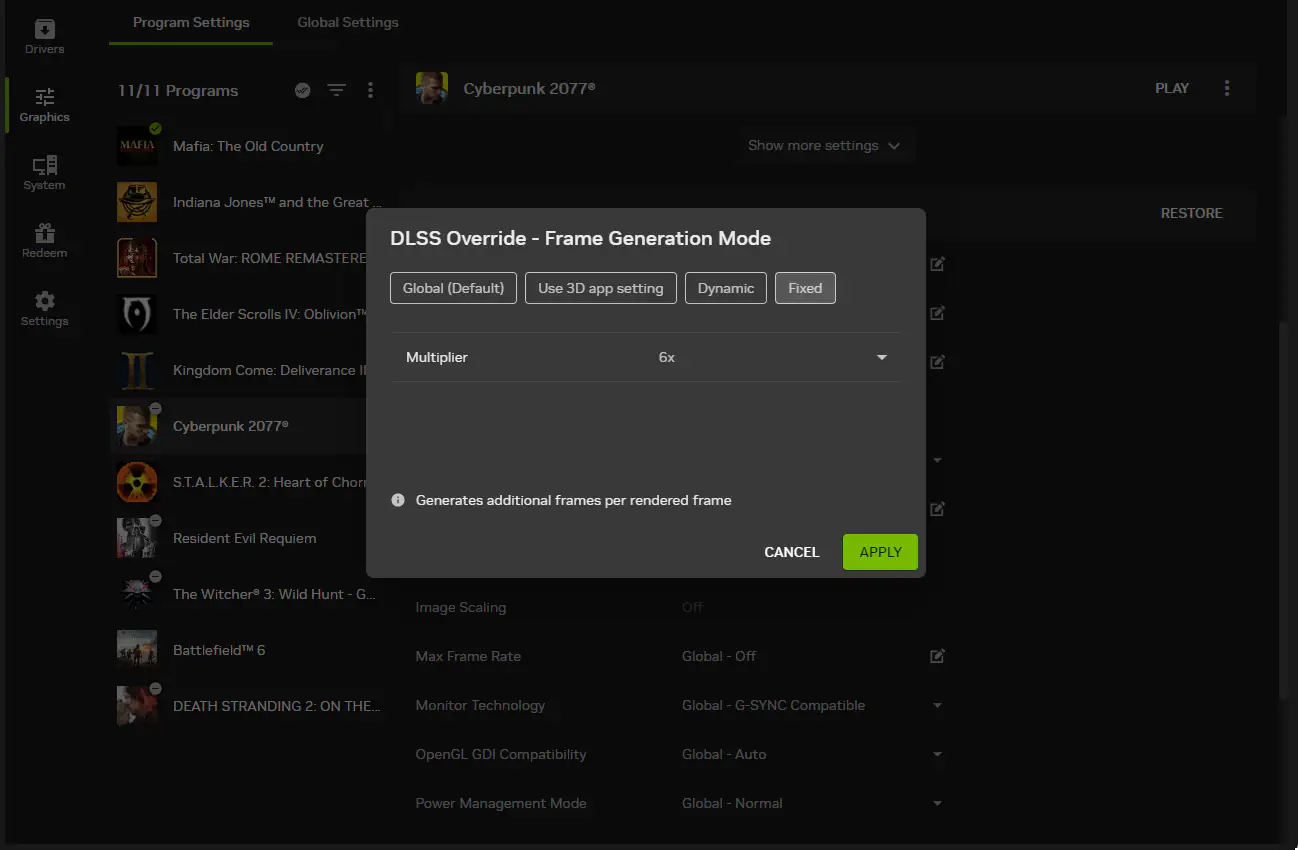Choose the Use 3D app setting option

(601, 288)
